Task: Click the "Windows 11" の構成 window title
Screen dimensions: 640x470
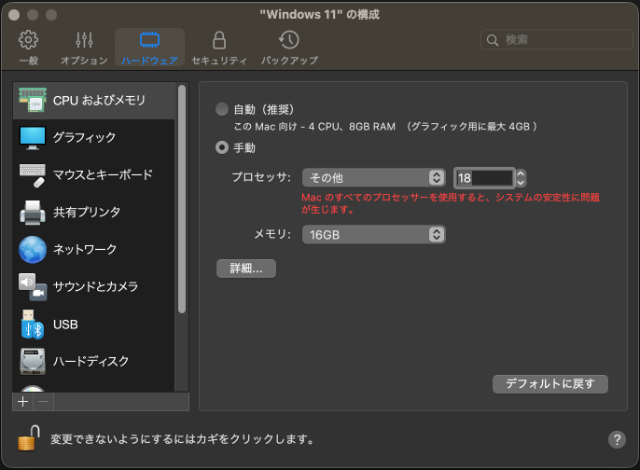Action: (x=320, y=15)
